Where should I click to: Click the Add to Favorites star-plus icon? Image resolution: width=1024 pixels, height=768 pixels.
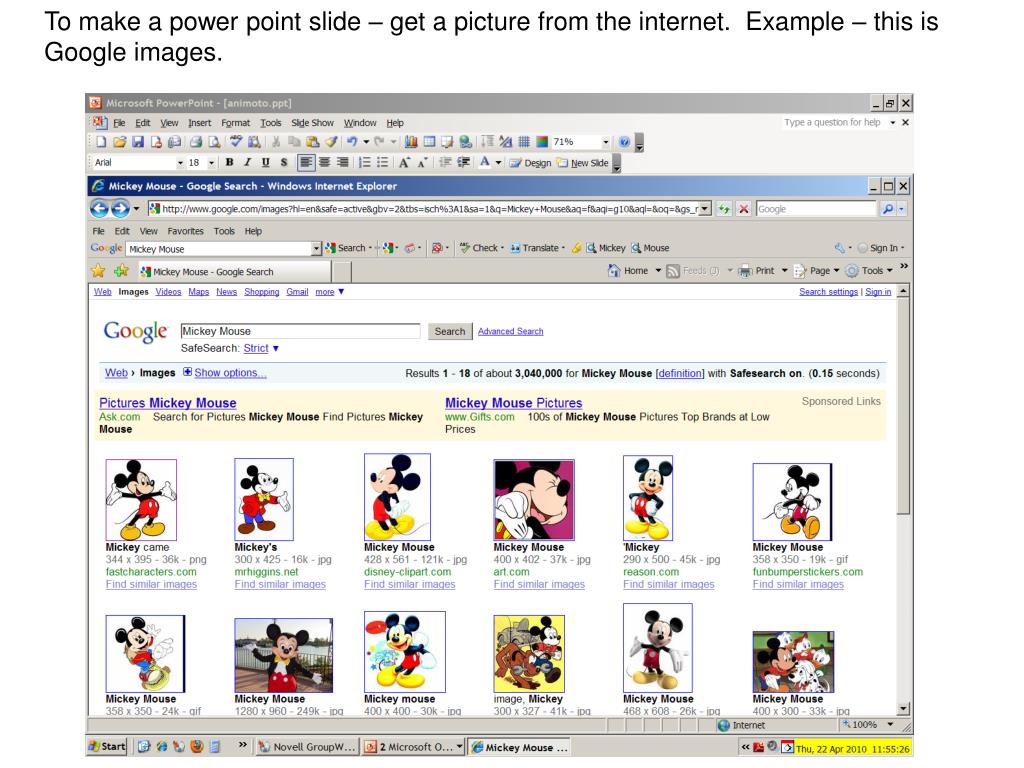point(121,270)
